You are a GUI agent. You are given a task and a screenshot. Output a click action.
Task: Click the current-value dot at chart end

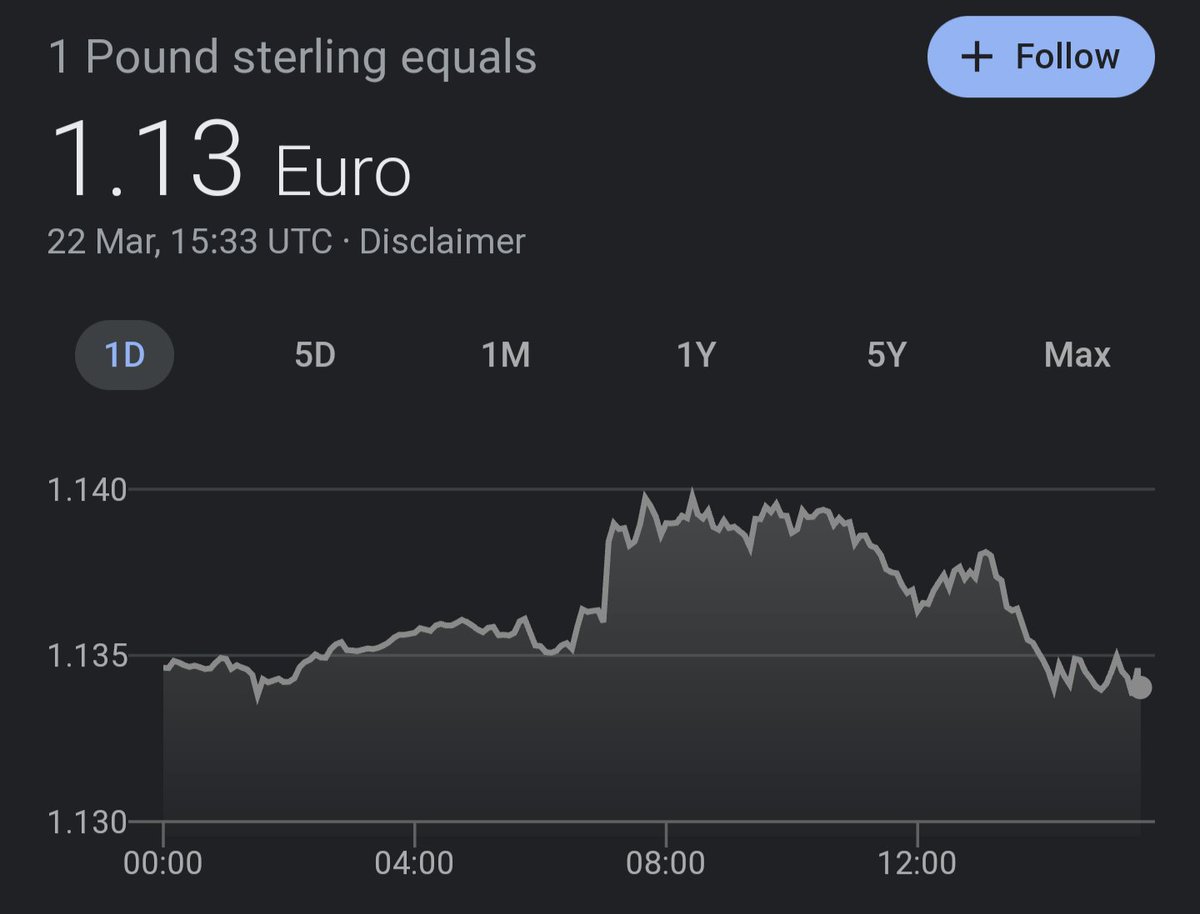(1140, 687)
